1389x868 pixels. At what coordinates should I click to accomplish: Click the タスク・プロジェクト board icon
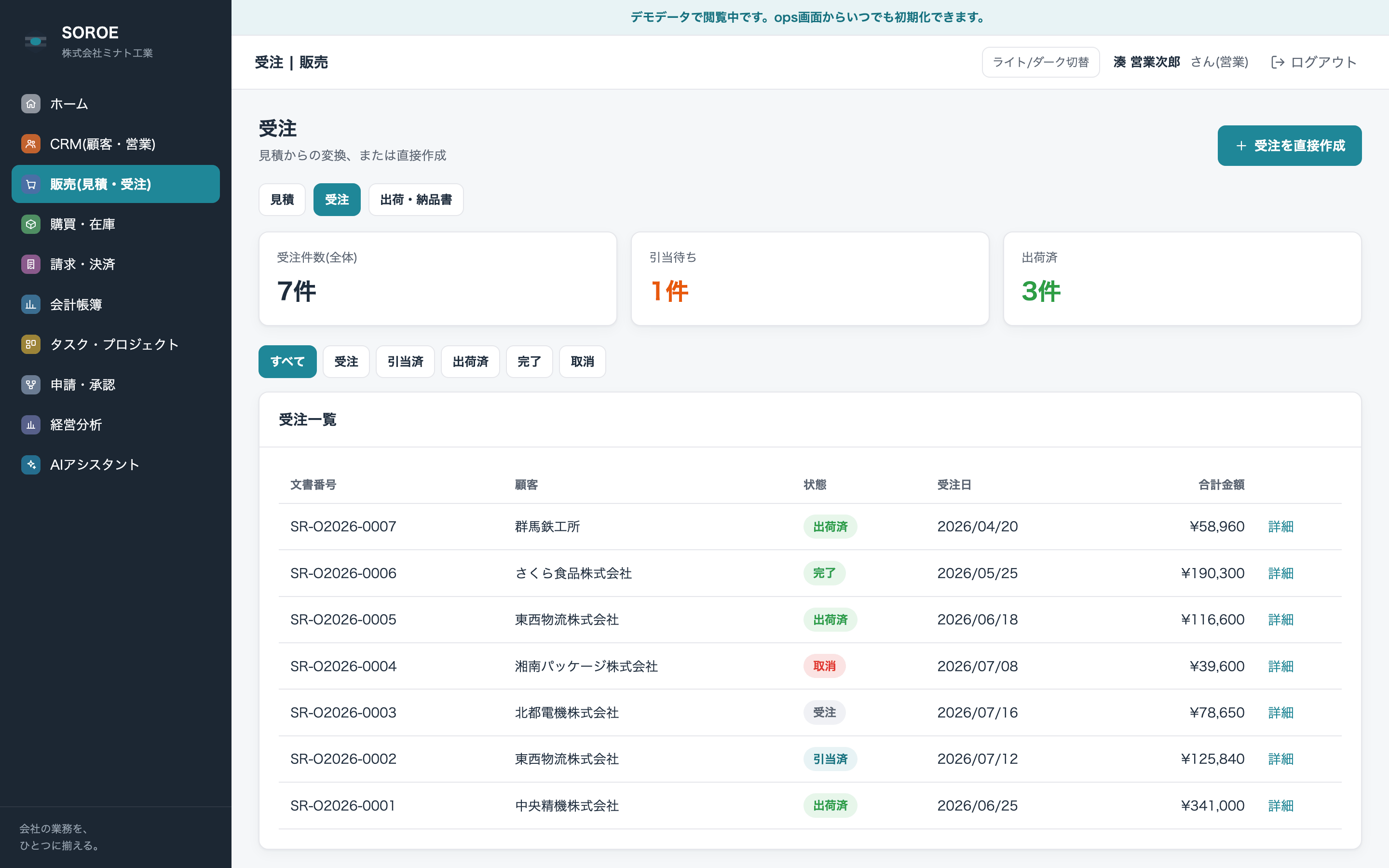tap(31, 344)
